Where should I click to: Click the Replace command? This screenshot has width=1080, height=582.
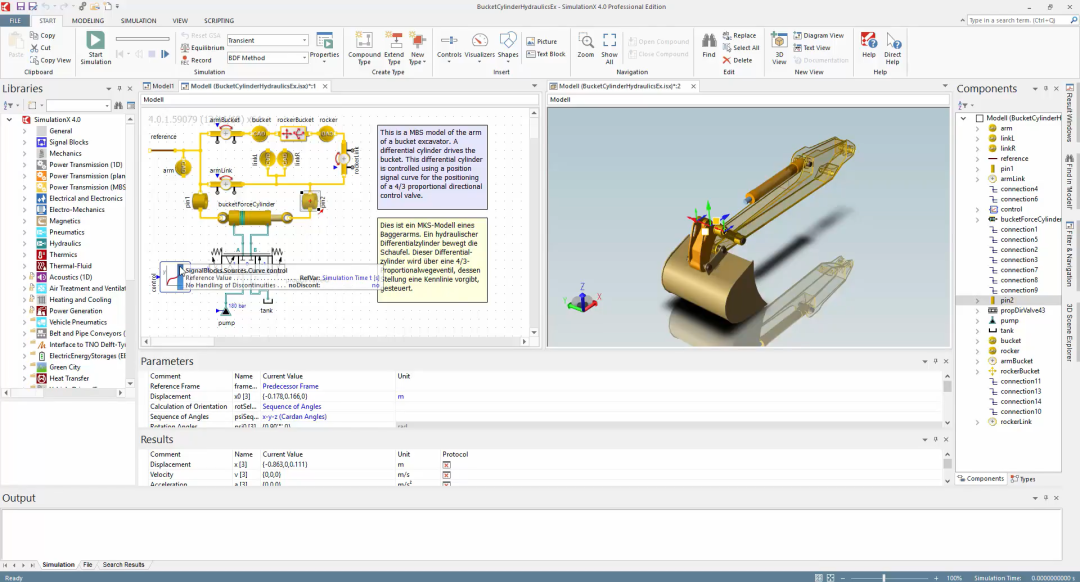click(x=739, y=35)
